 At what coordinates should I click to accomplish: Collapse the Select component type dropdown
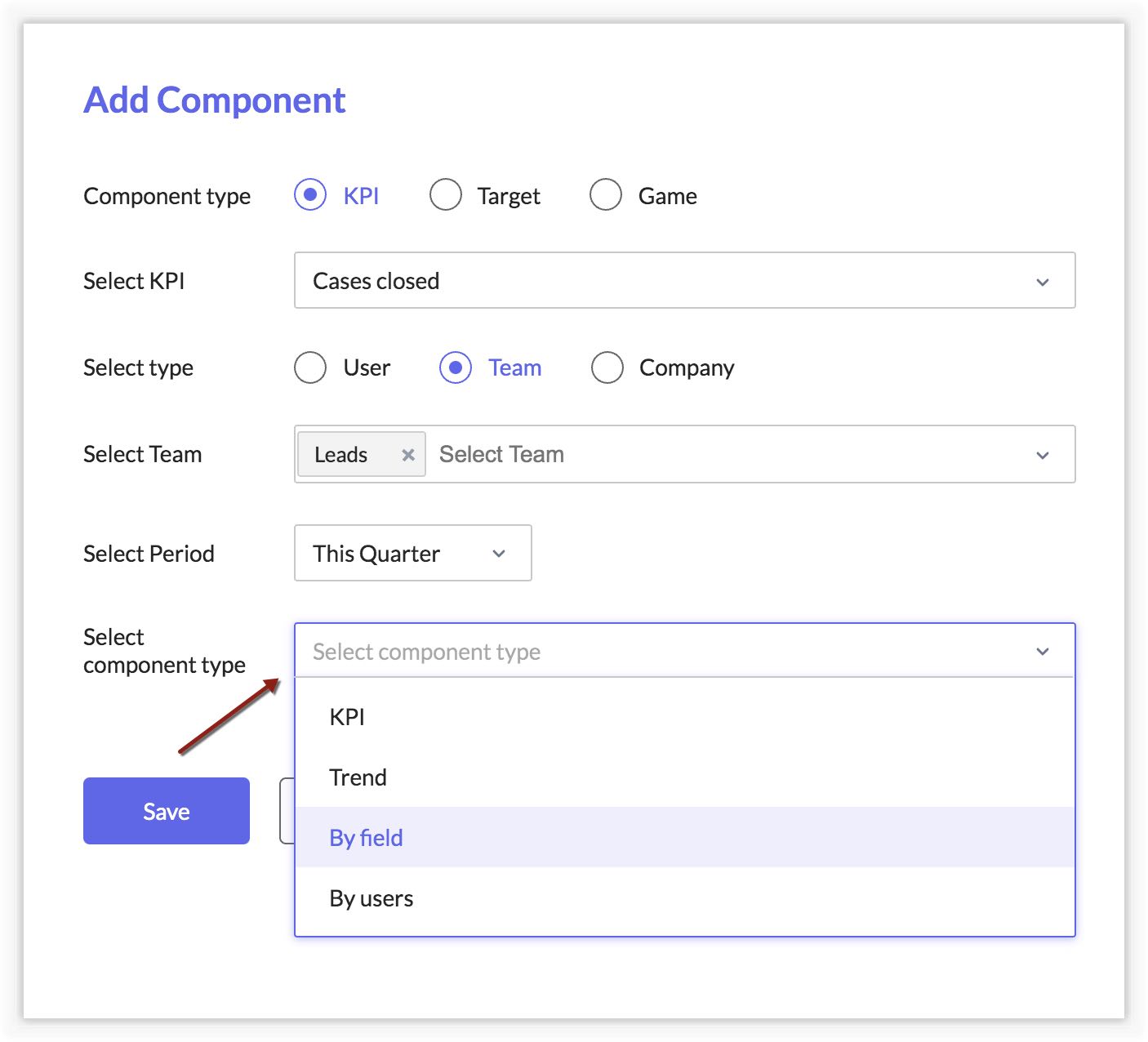[1043, 652]
